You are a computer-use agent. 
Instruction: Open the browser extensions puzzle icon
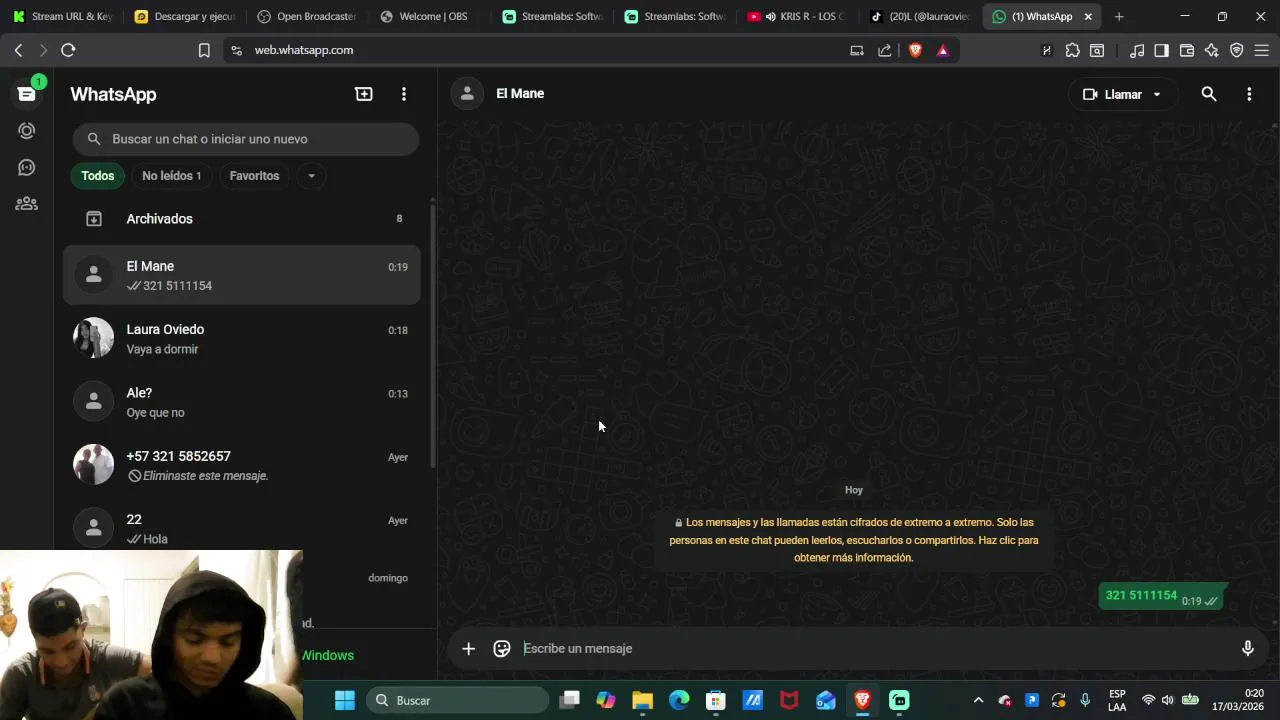[1072, 50]
